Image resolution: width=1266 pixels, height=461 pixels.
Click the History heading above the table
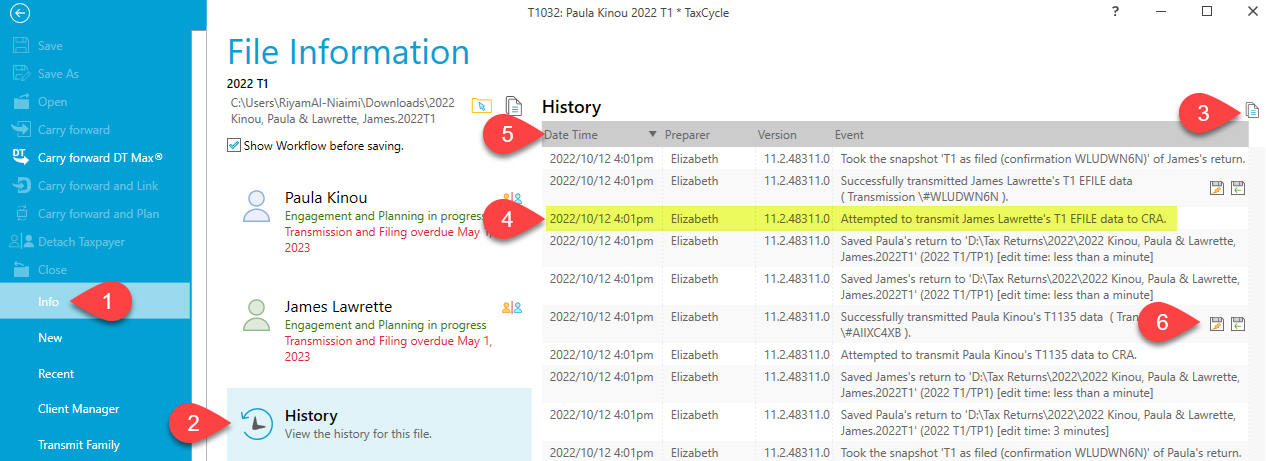pos(571,106)
